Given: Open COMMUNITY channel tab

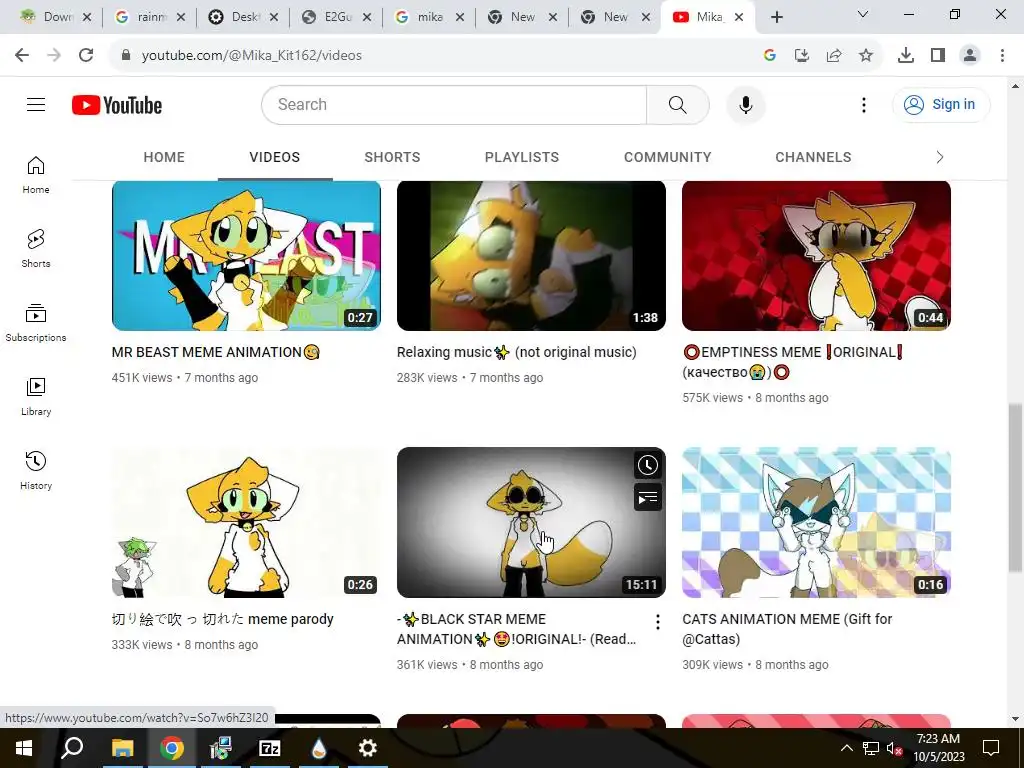Looking at the screenshot, I should (x=667, y=157).
